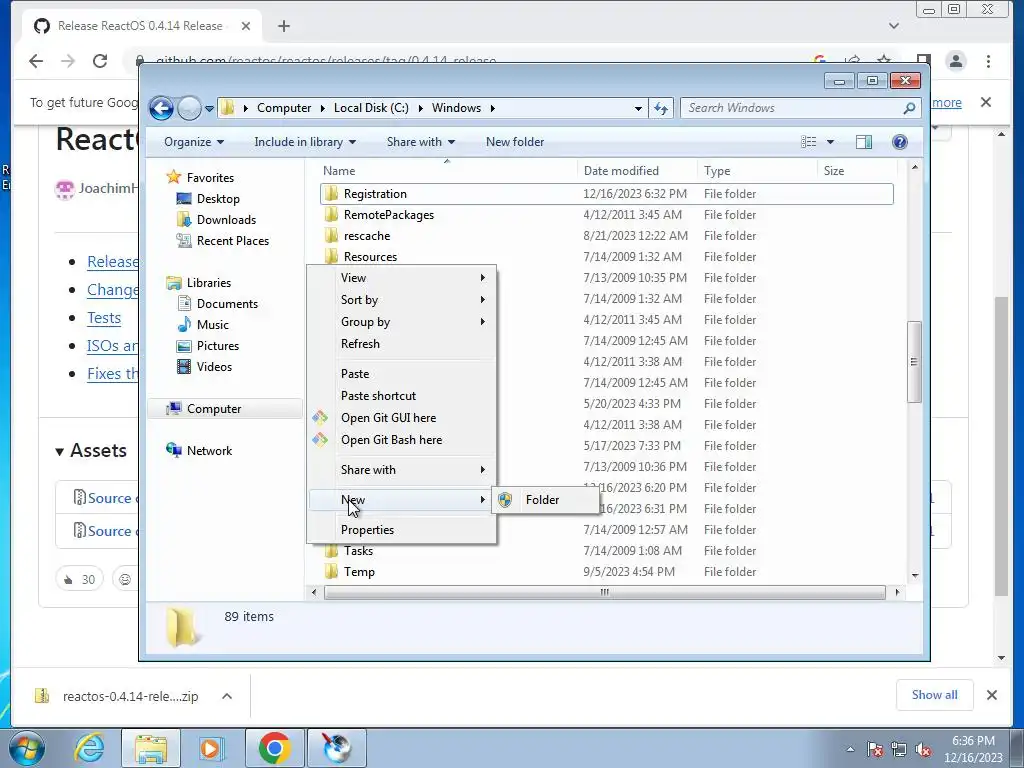Click Windows segment in address breadcrumb

tap(456, 108)
